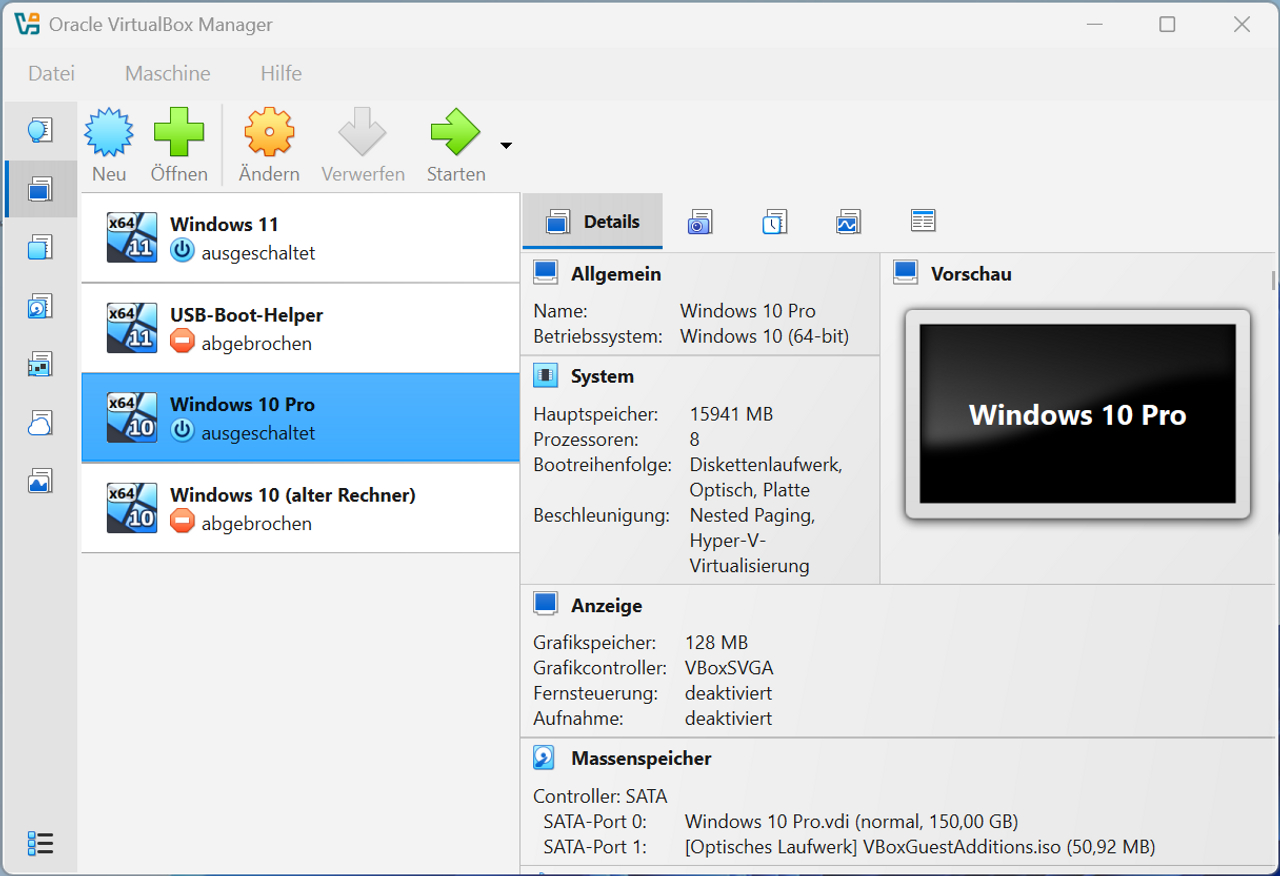Image resolution: width=1280 pixels, height=876 pixels.
Task: Open the Maschine menu
Action: [168, 73]
